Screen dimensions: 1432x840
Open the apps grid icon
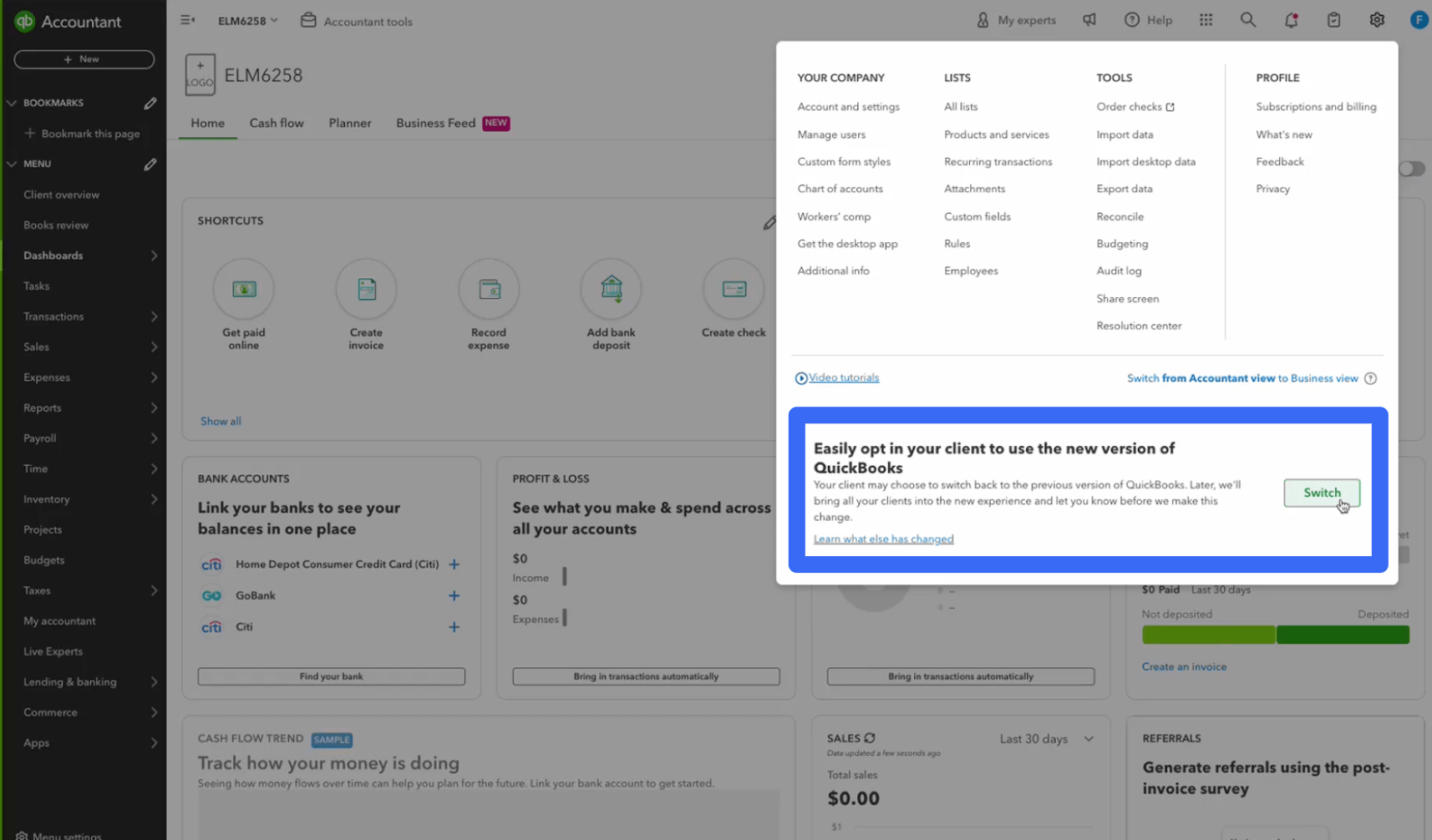coord(1206,20)
